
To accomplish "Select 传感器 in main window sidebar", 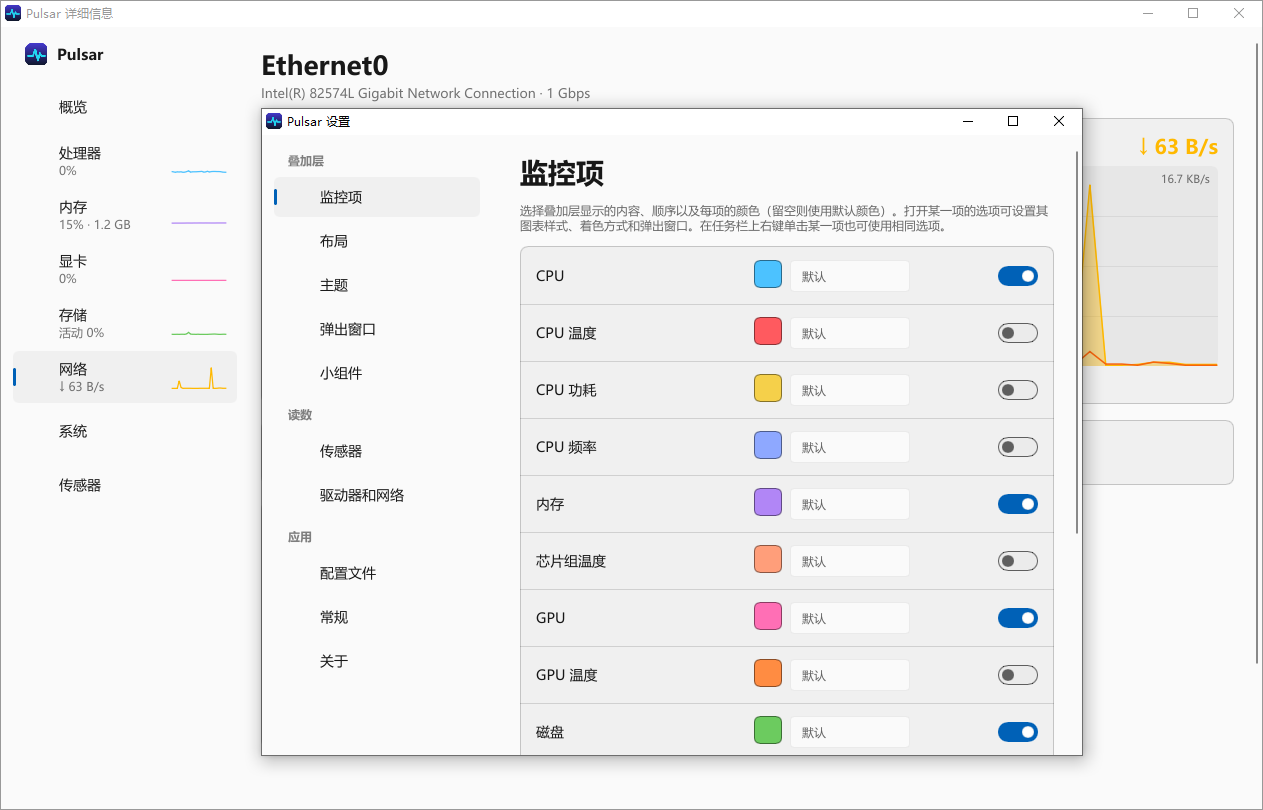I will point(125,485).
